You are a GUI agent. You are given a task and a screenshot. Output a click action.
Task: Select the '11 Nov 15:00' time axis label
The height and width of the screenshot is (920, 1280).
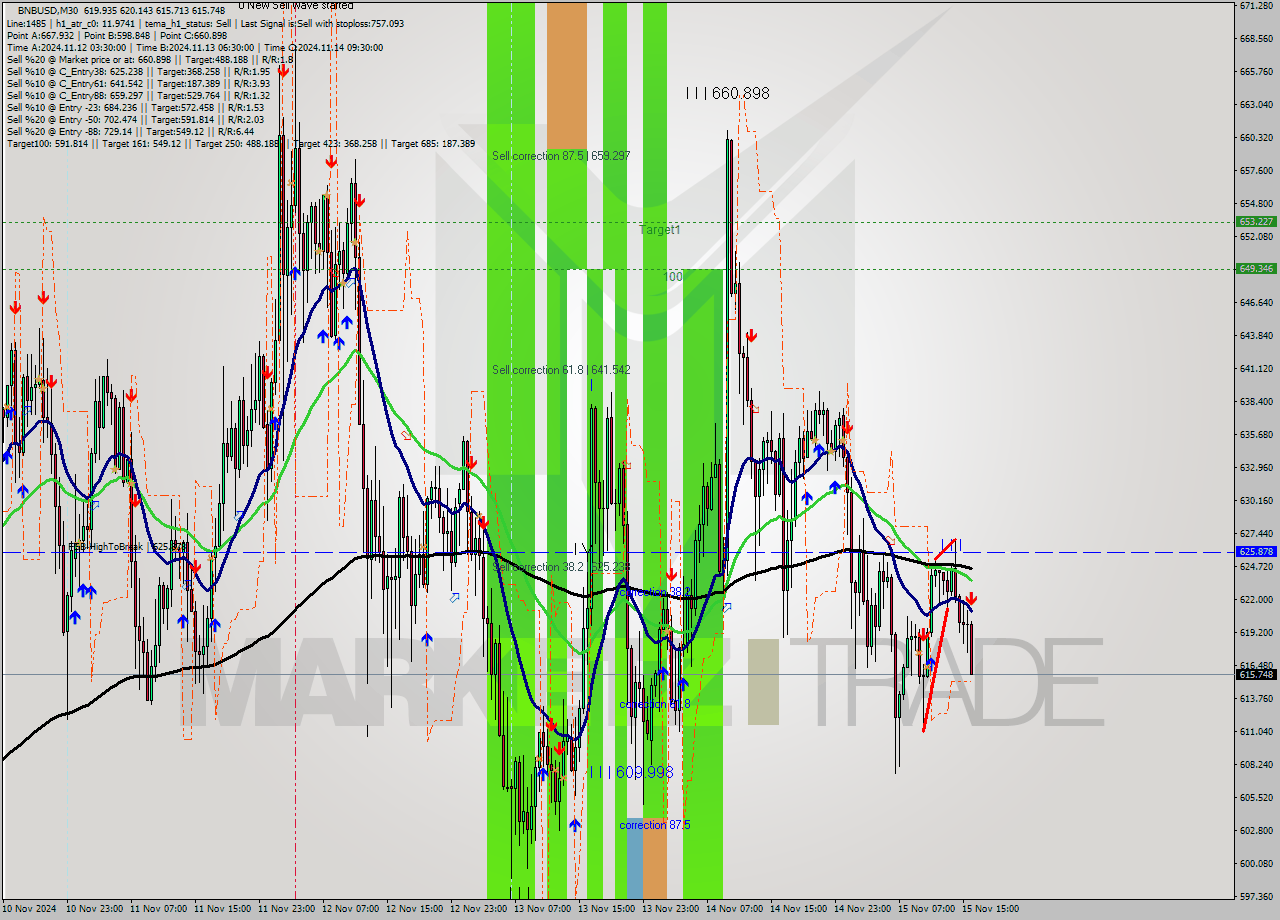point(222,909)
